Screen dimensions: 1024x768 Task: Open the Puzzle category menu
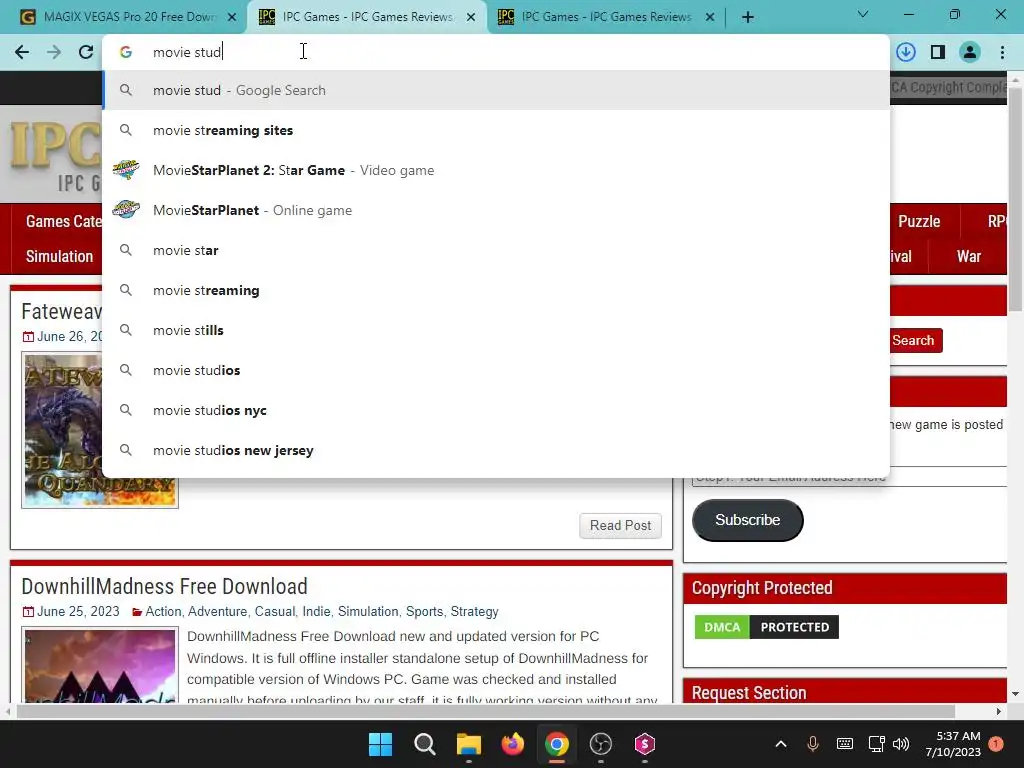[919, 221]
